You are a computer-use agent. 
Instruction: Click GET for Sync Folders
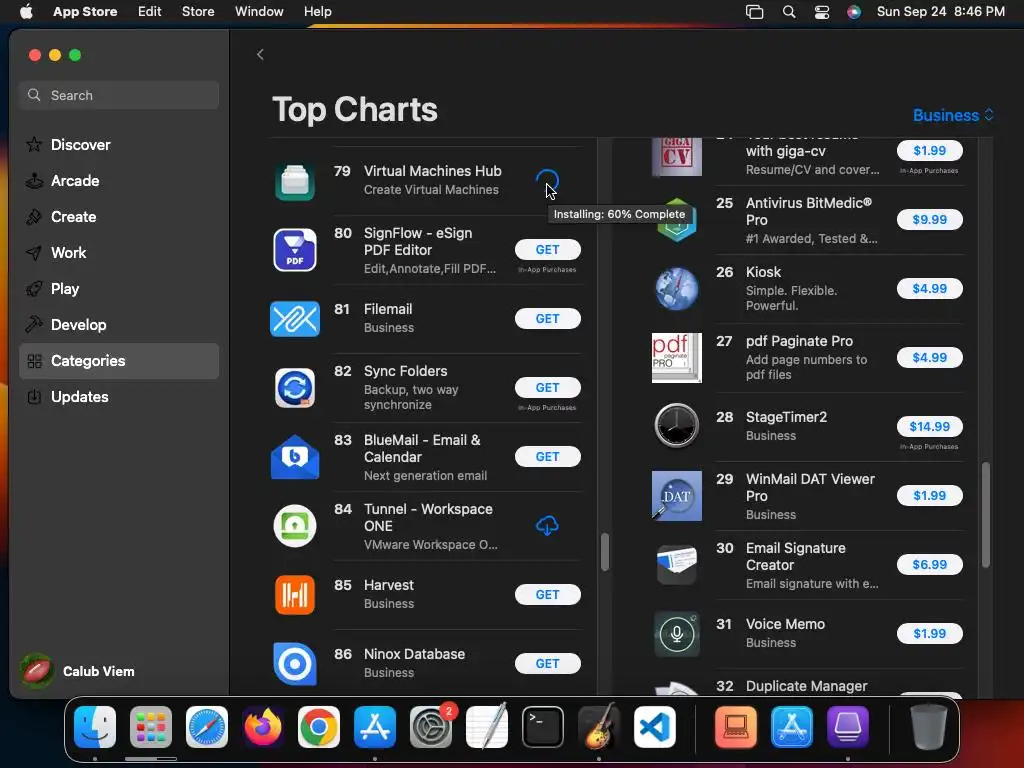(x=547, y=388)
